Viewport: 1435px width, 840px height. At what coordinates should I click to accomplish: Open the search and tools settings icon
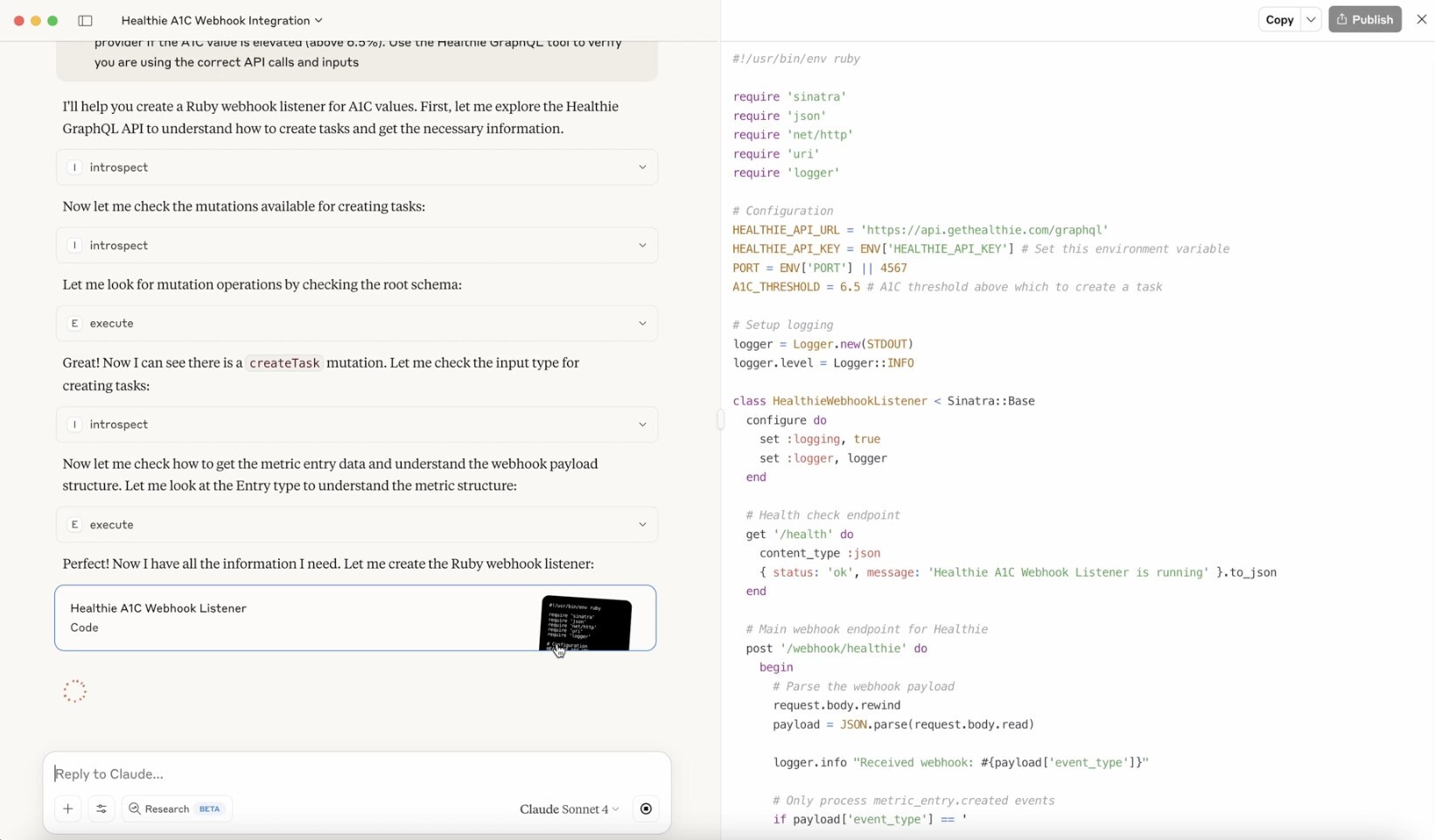click(101, 808)
